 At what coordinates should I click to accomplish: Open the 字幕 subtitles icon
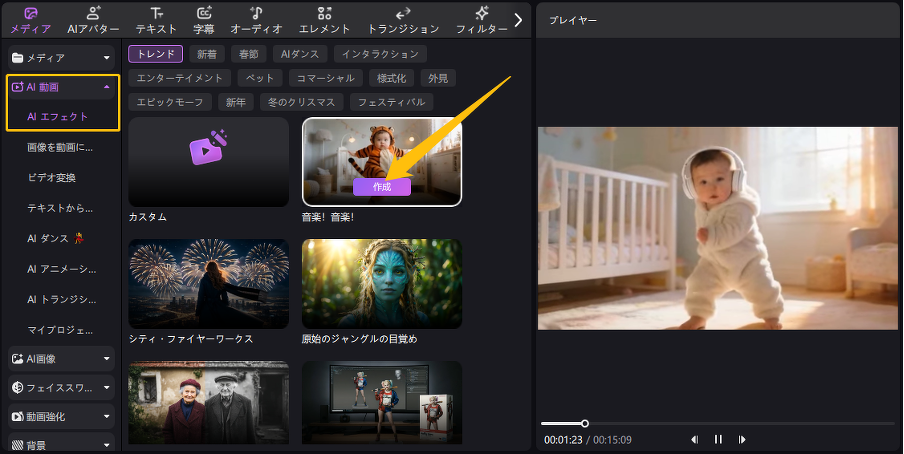click(x=204, y=13)
